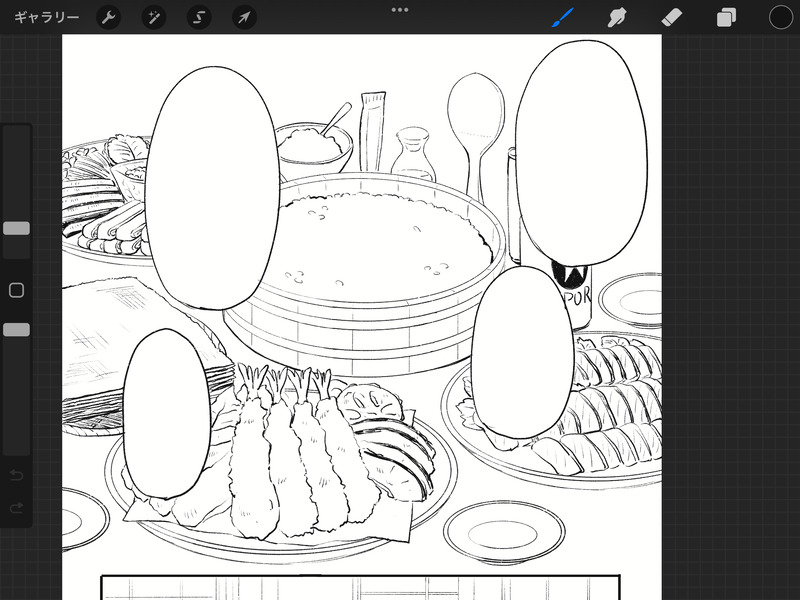Open the Adjustments magic wand menu
800x600 pixels.
pyautogui.click(x=154, y=17)
